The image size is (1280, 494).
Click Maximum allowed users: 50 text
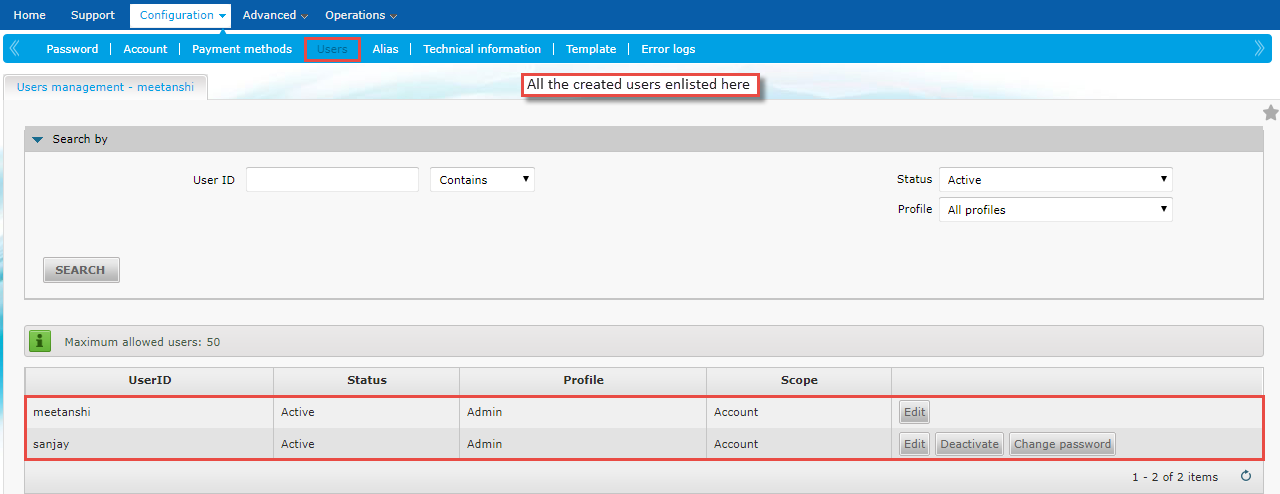tap(142, 342)
